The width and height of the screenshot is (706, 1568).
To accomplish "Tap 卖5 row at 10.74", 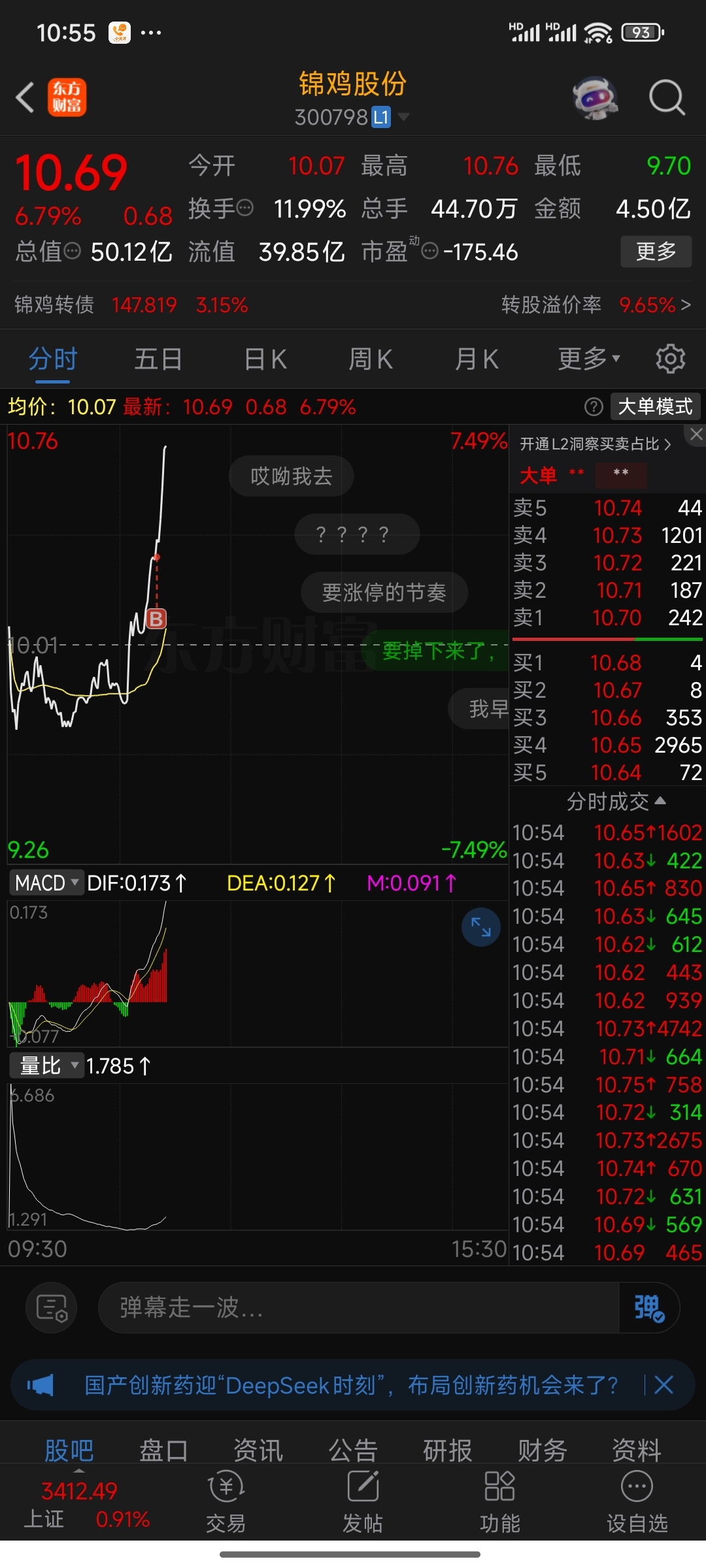I will click(x=607, y=508).
